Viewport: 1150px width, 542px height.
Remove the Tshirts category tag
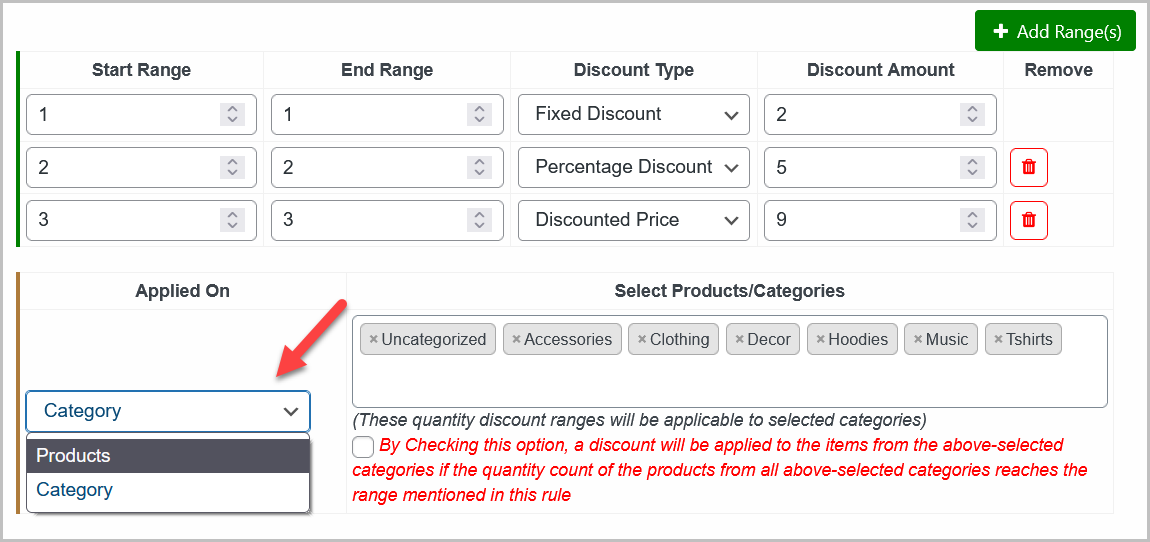[998, 340]
